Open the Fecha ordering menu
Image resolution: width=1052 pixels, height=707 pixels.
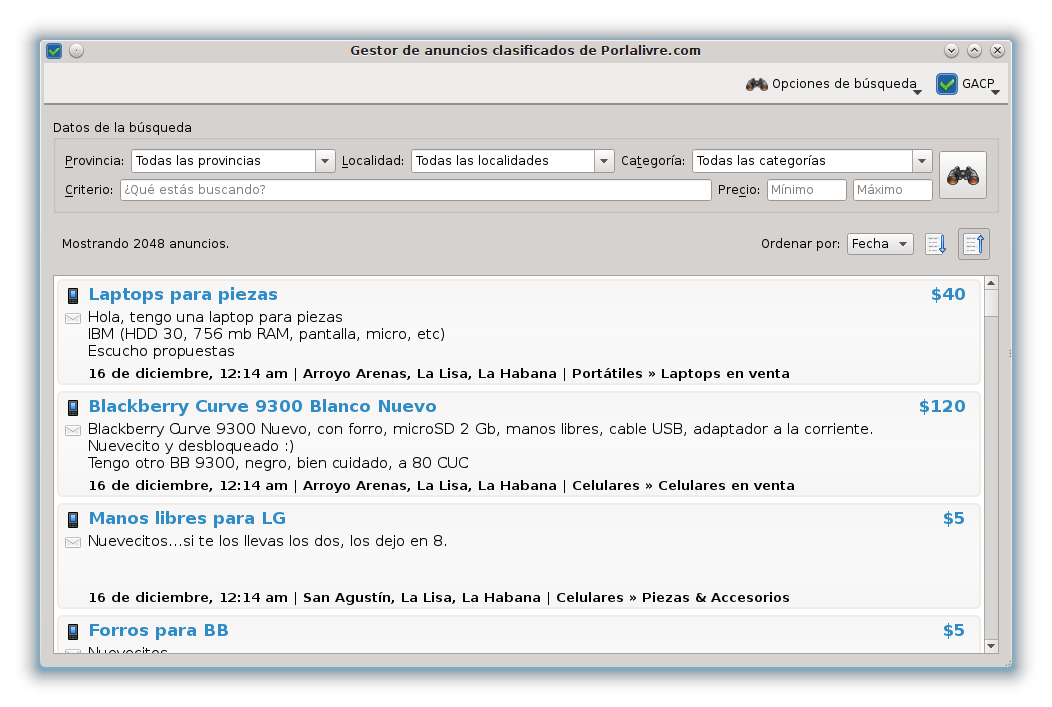(x=879, y=243)
